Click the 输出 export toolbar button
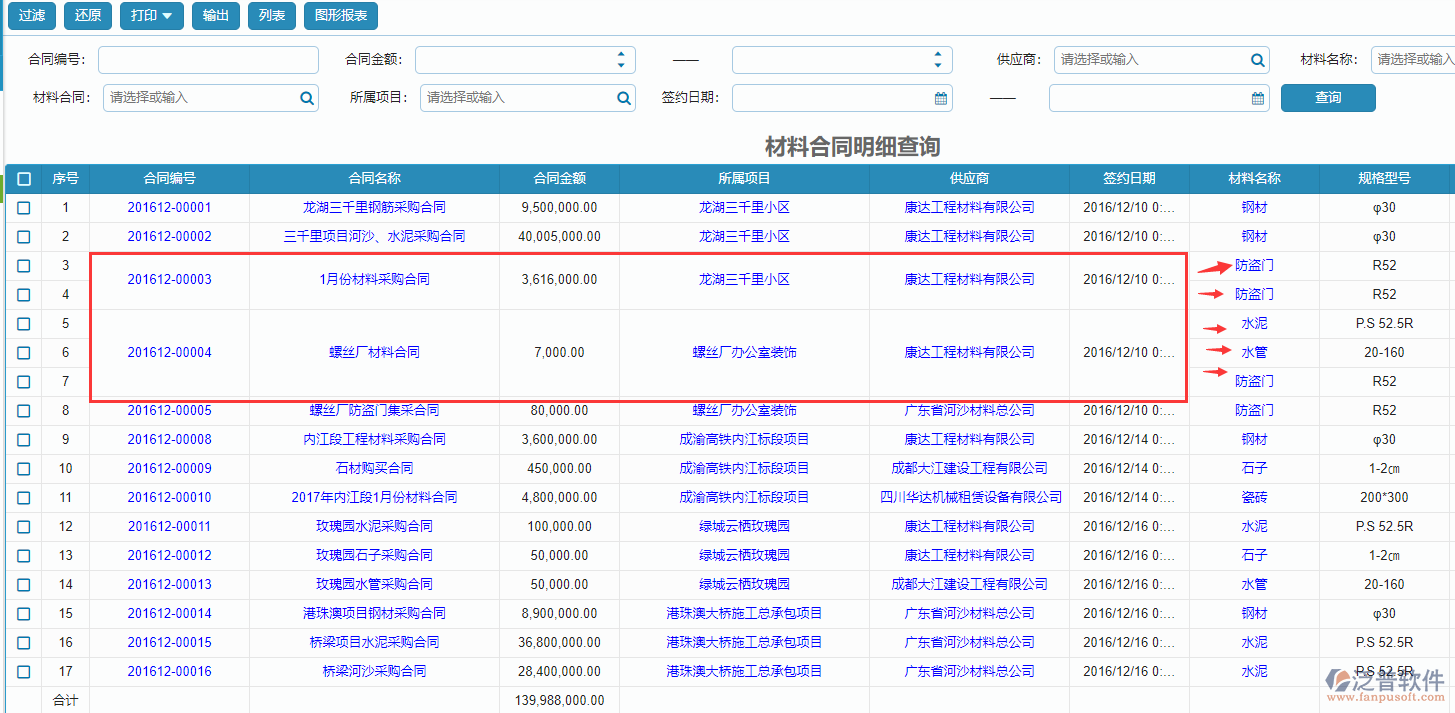Screen dimensions: 1455x713 tap(215, 16)
